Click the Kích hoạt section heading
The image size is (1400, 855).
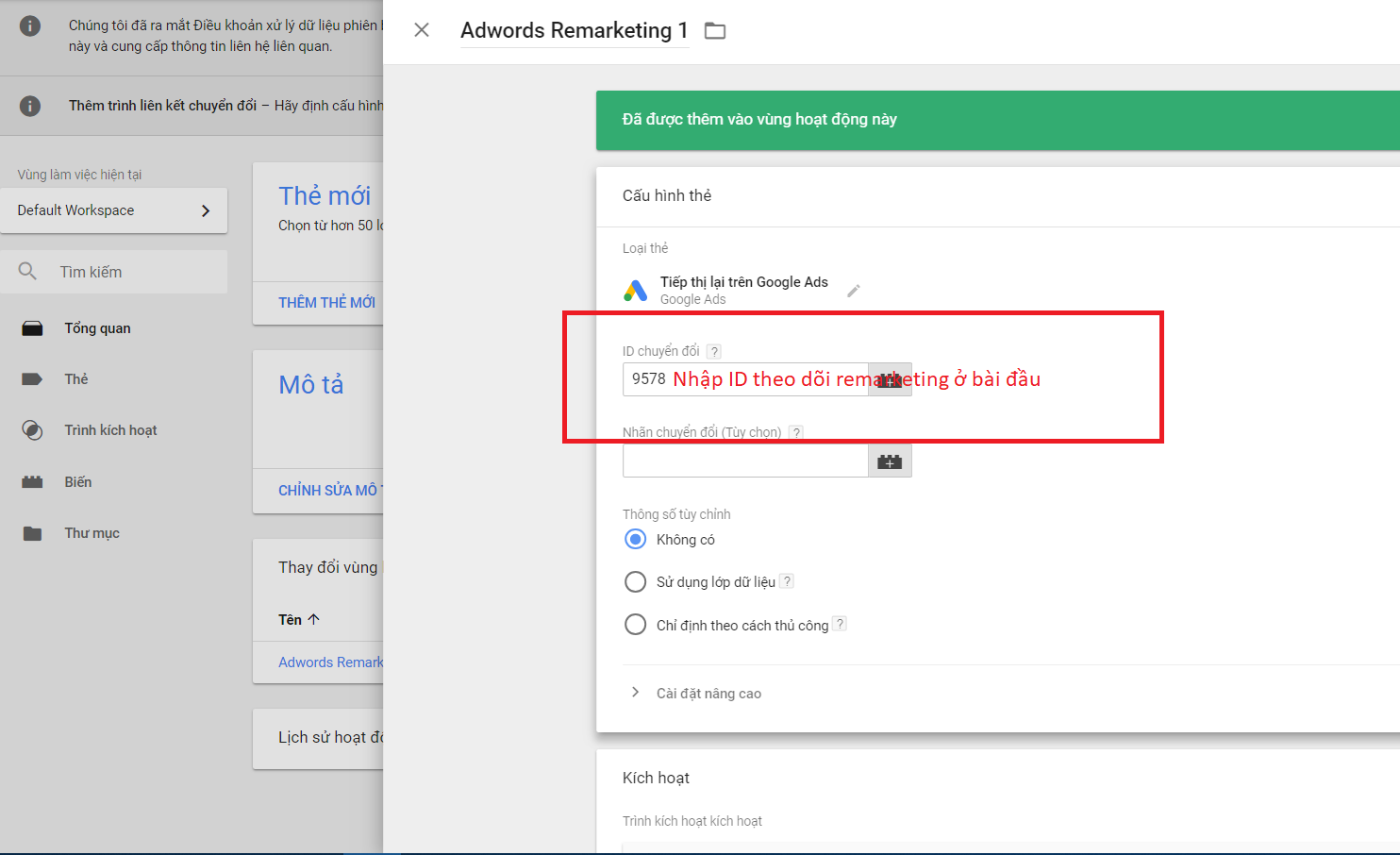[656, 778]
